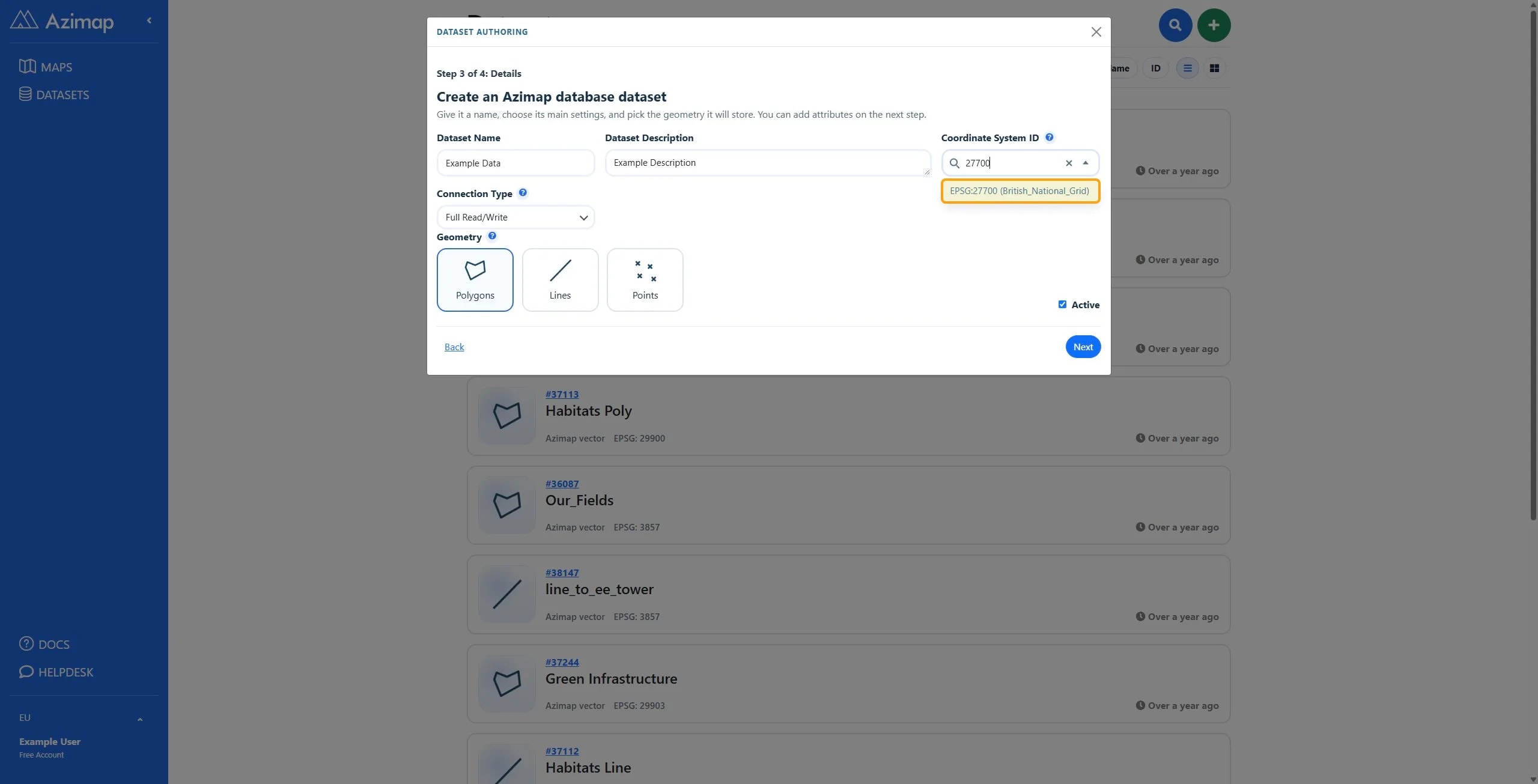Select the Lines geometry type

pyautogui.click(x=560, y=280)
